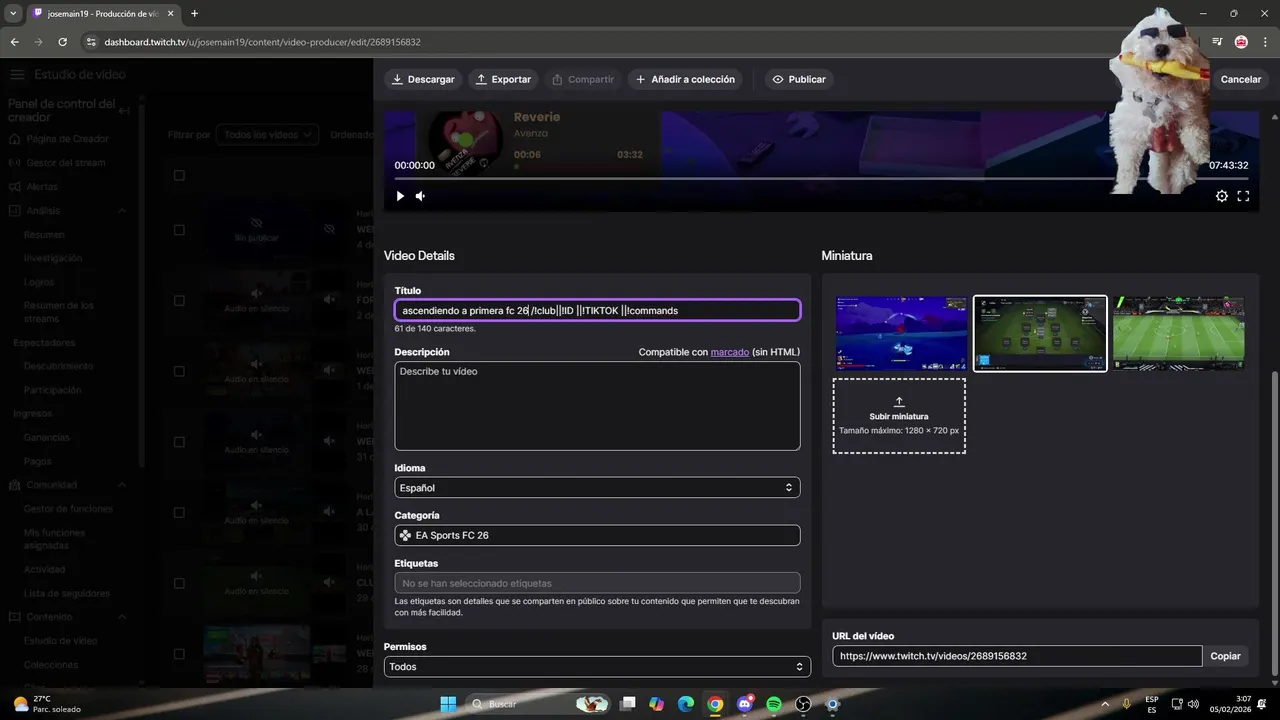
Task: Open the Chrome profile avatar
Action: (1241, 42)
